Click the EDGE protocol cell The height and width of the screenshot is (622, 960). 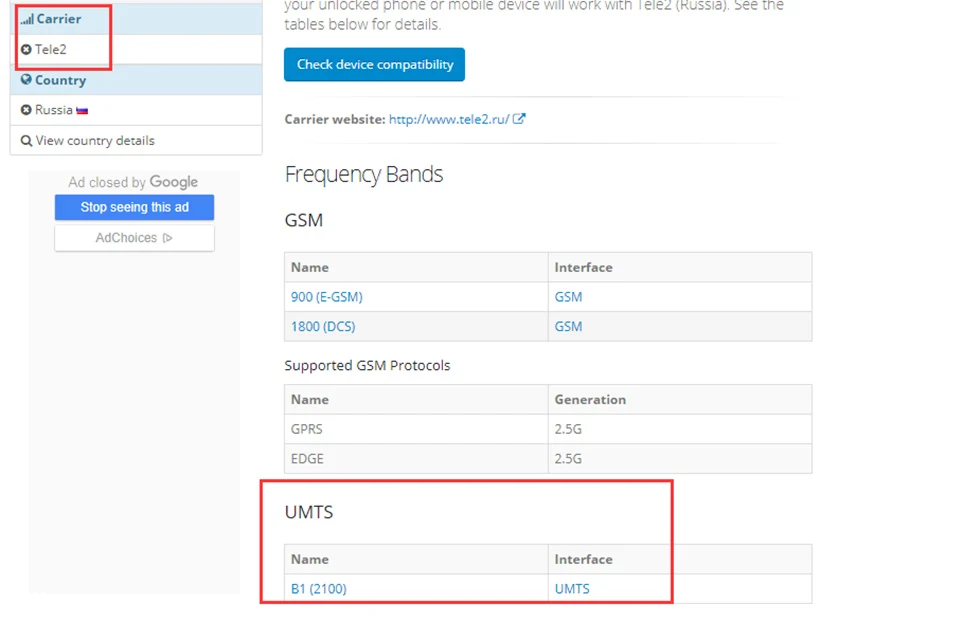pyautogui.click(x=416, y=459)
